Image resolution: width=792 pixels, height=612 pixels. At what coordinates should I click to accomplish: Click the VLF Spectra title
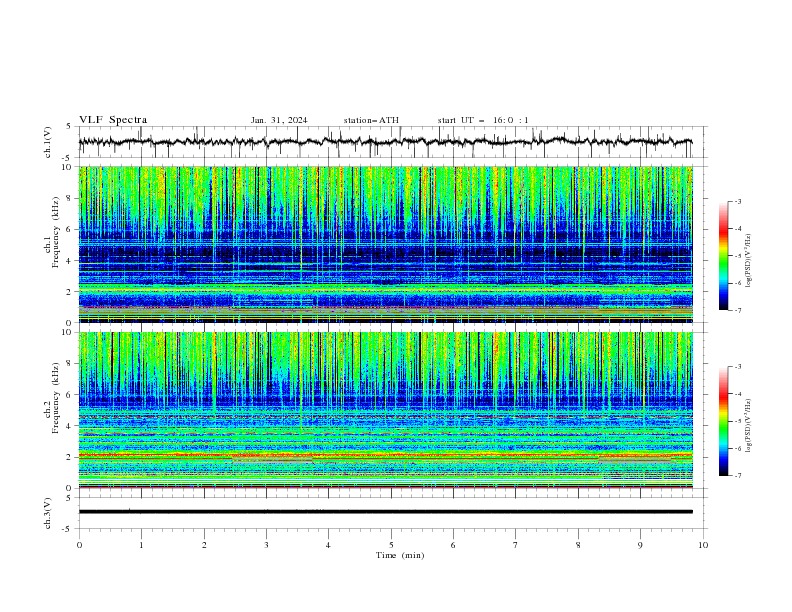click(x=113, y=120)
